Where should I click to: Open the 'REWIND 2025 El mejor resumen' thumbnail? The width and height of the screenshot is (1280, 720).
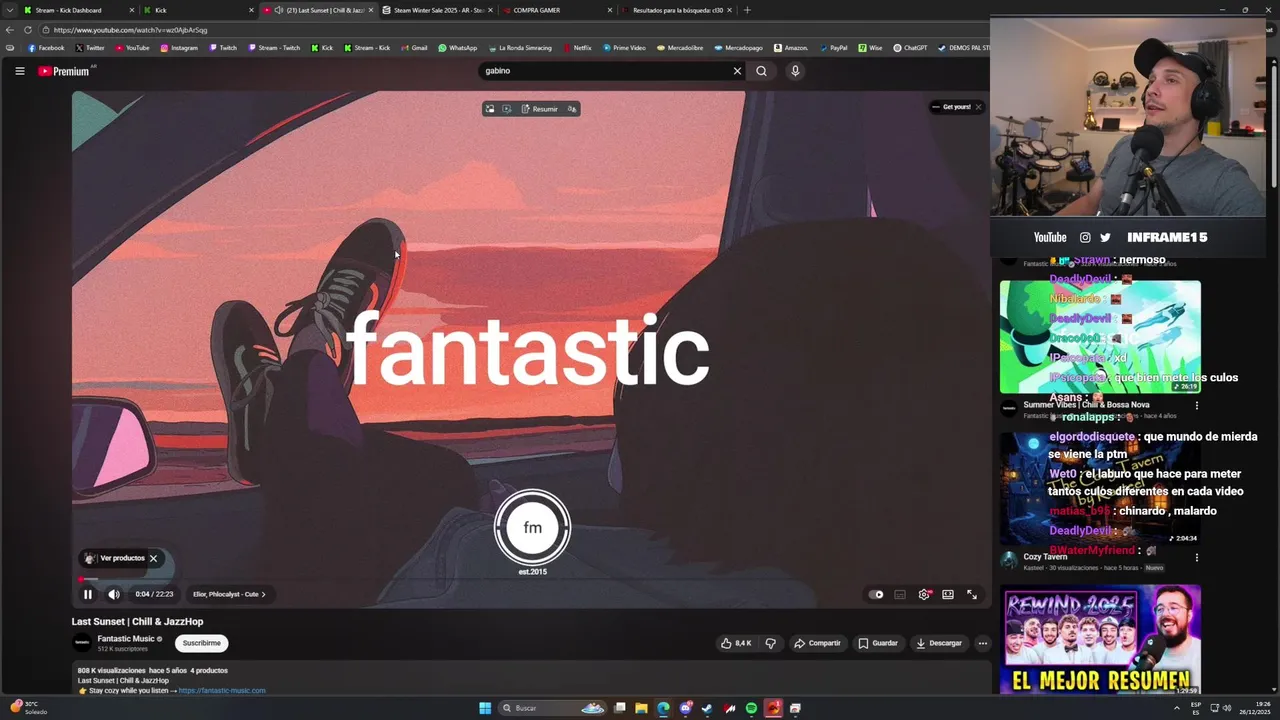[1100, 640]
